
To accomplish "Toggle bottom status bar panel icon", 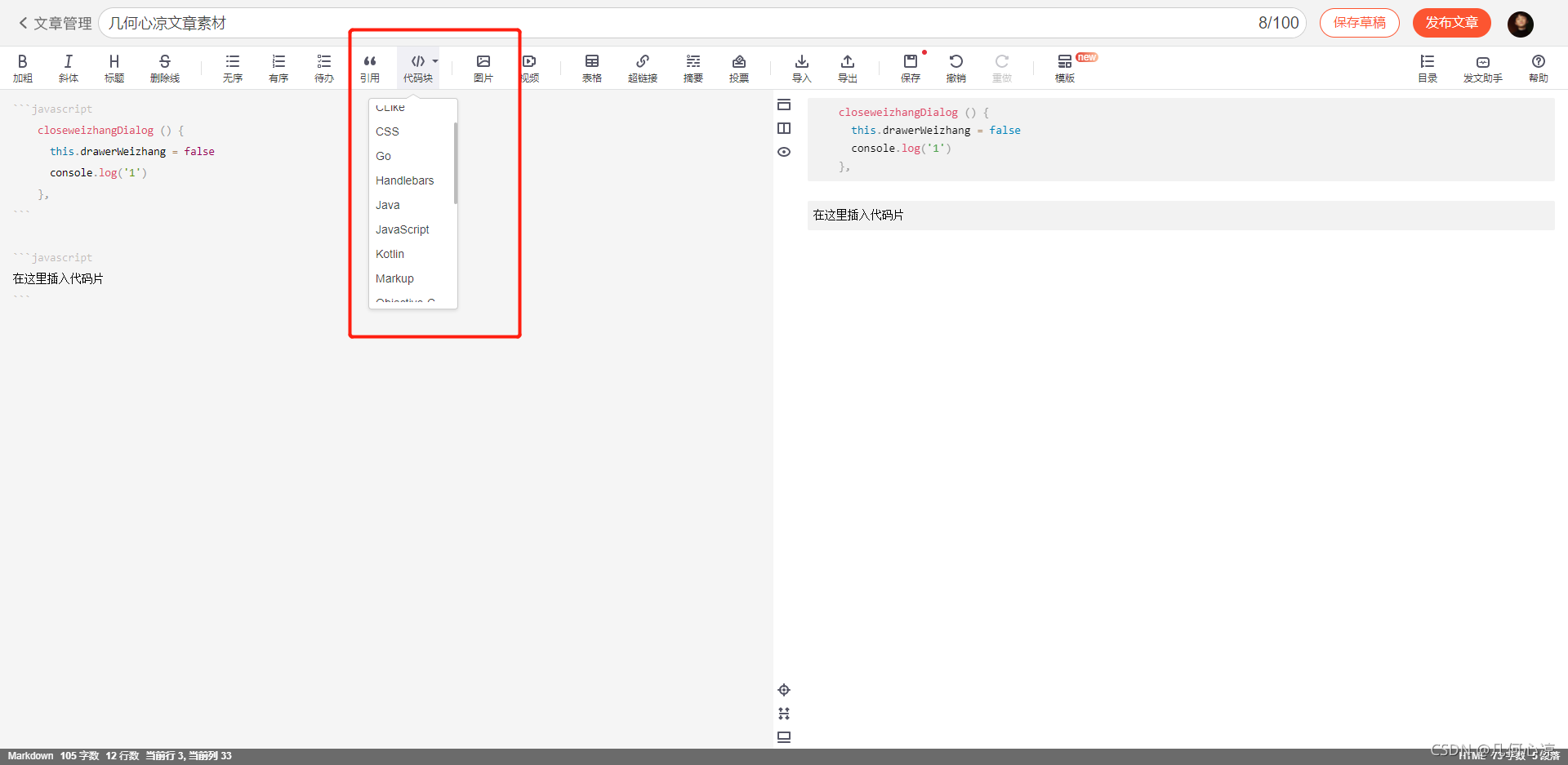I will (784, 736).
